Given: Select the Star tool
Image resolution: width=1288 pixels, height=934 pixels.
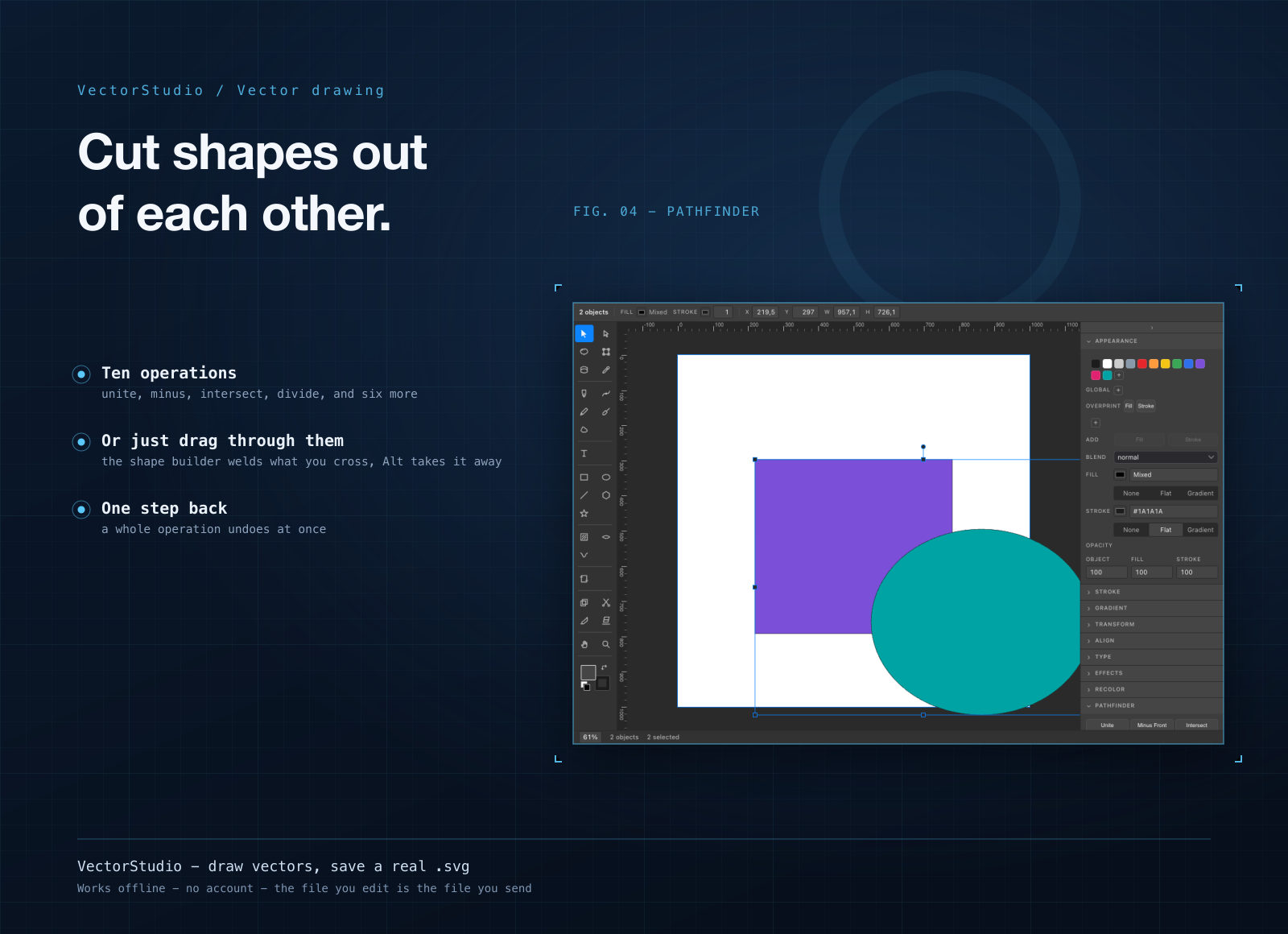Looking at the screenshot, I should 584,514.
